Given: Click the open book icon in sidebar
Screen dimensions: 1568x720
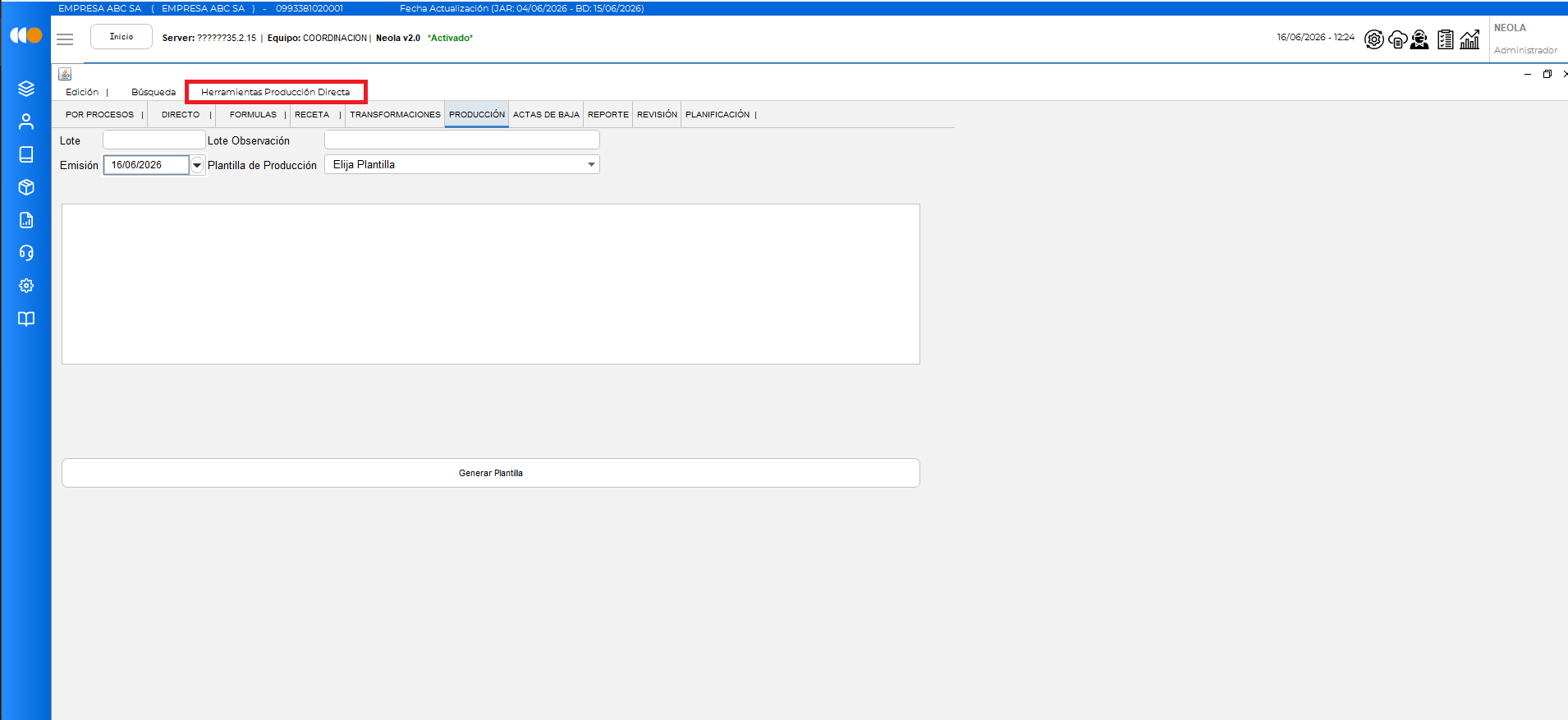Looking at the screenshot, I should pos(26,319).
